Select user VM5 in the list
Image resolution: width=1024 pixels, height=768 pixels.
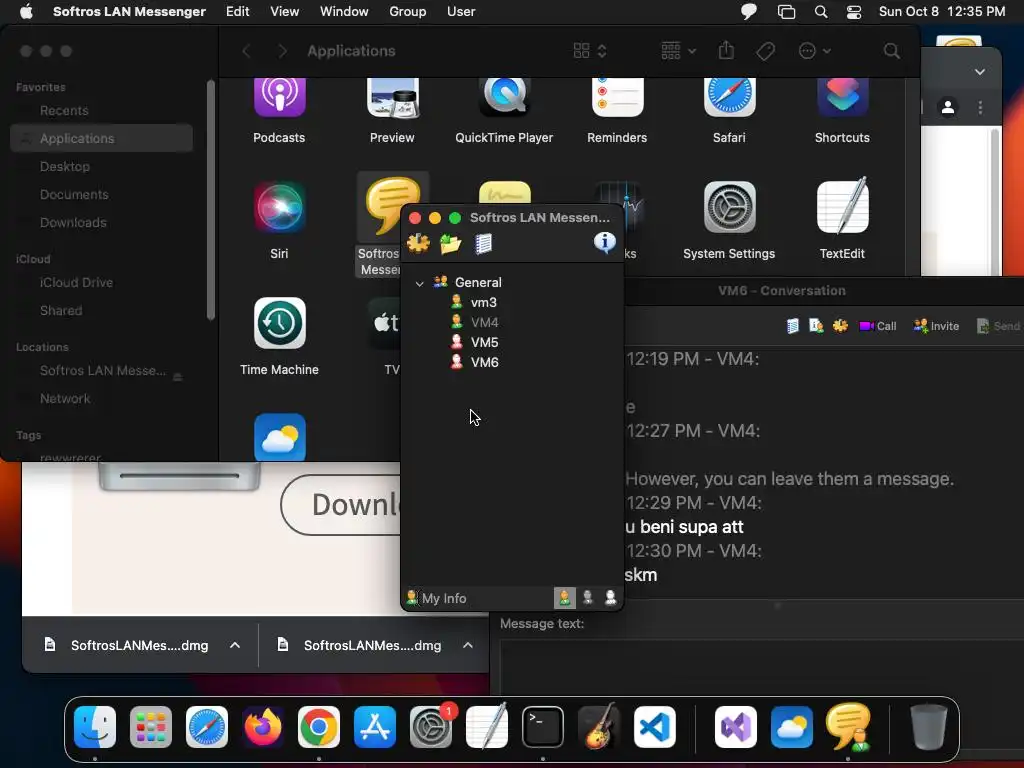tap(485, 342)
